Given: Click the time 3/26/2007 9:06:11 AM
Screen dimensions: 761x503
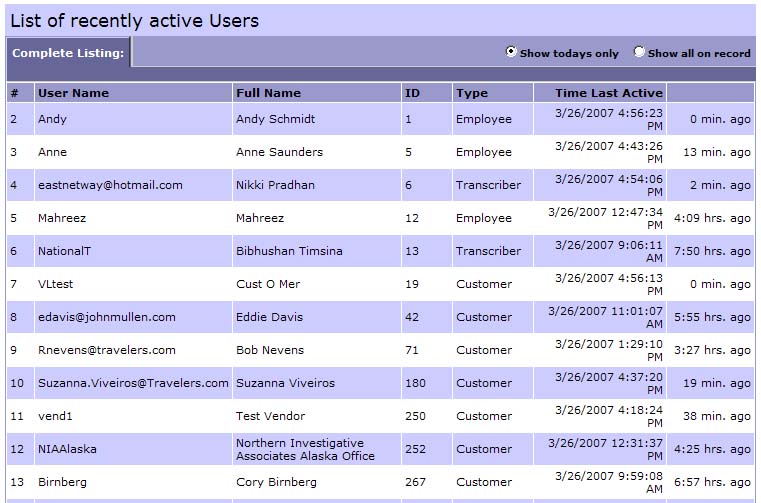Looking at the screenshot, I should point(609,251).
